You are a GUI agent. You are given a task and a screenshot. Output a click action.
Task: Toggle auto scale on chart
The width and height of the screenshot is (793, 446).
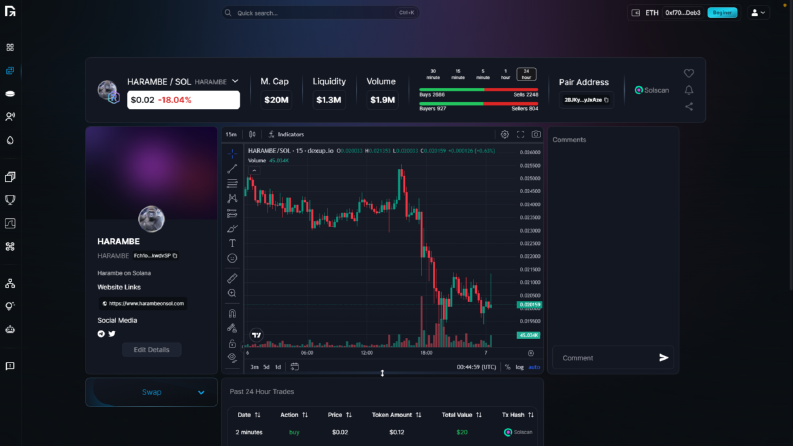pos(534,367)
